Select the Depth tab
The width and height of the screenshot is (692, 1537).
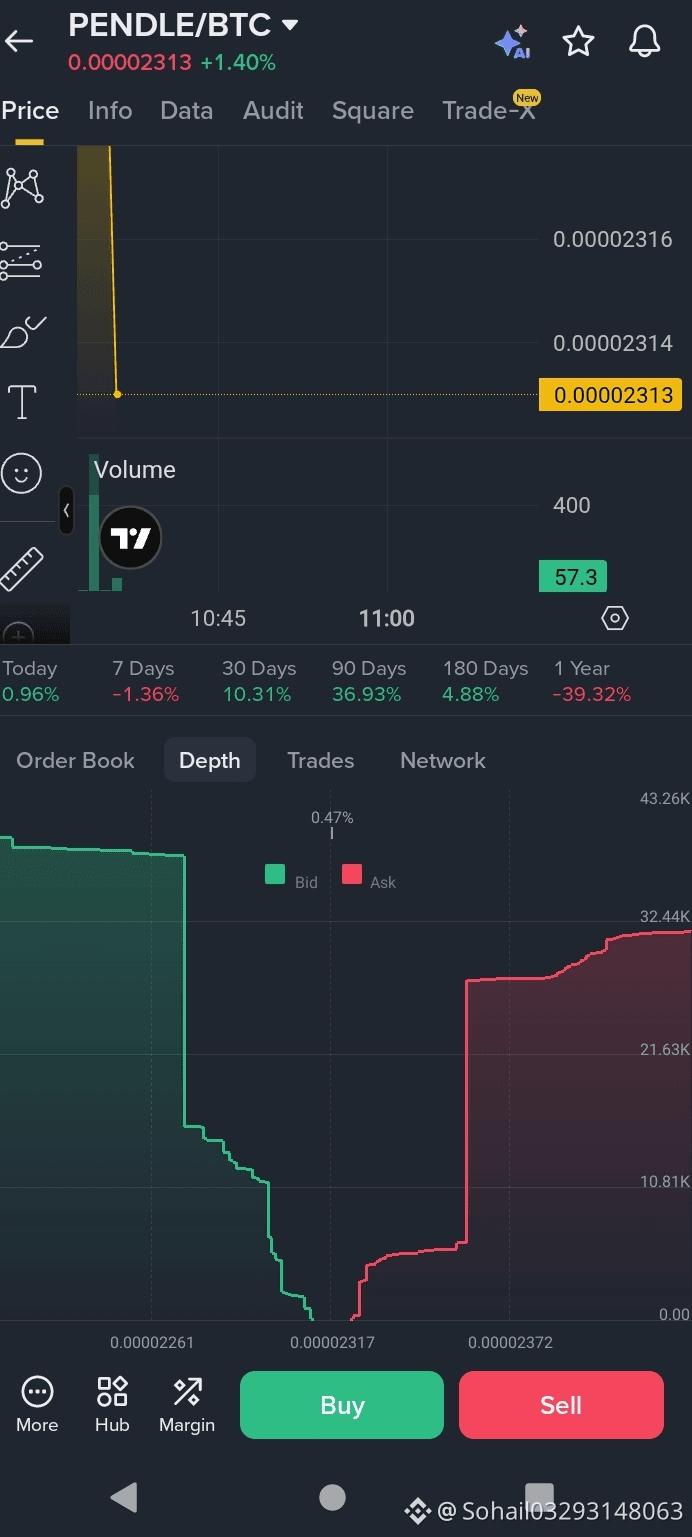(x=210, y=761)
